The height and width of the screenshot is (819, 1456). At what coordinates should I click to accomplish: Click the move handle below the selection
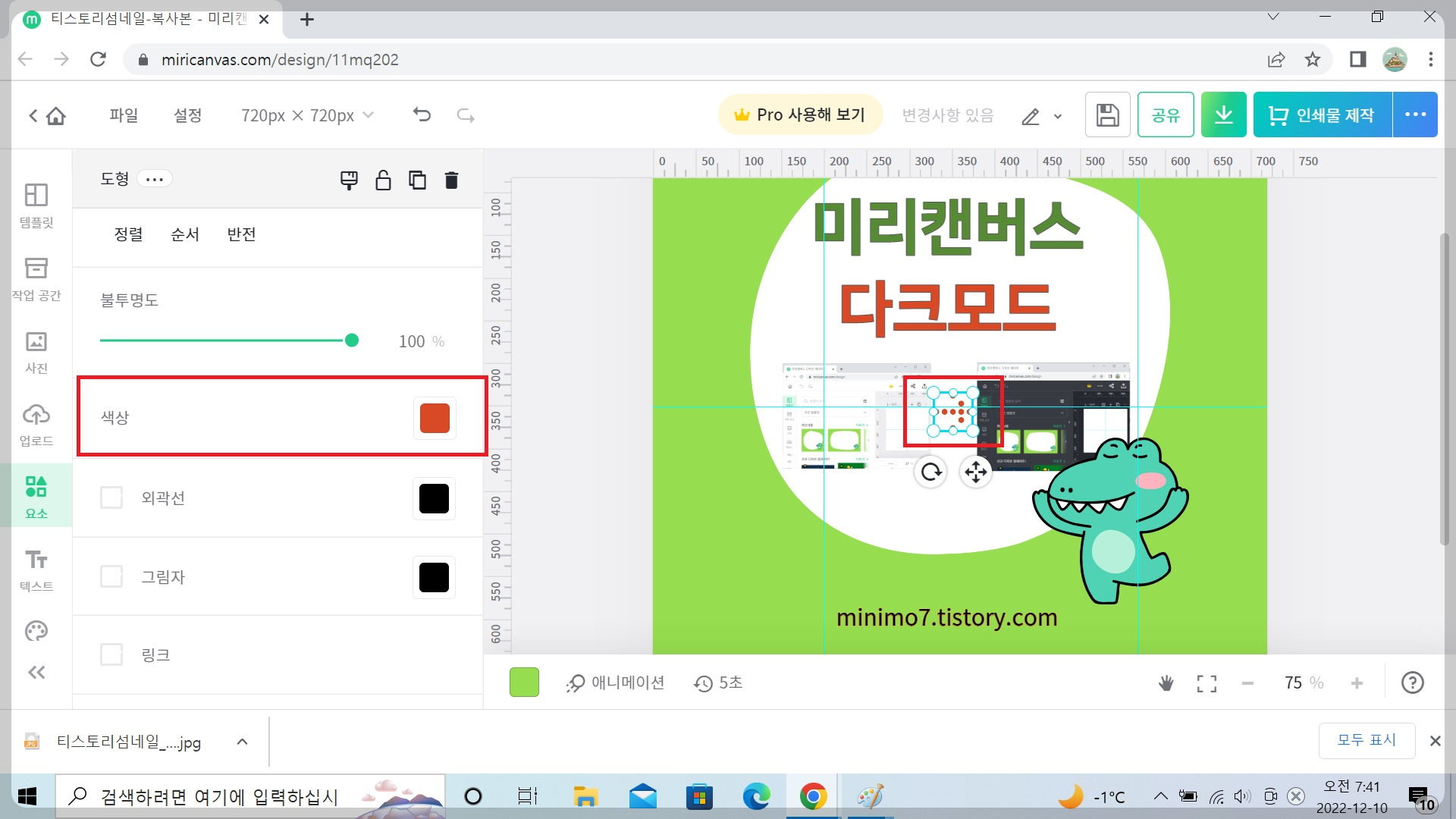point(976,472)
